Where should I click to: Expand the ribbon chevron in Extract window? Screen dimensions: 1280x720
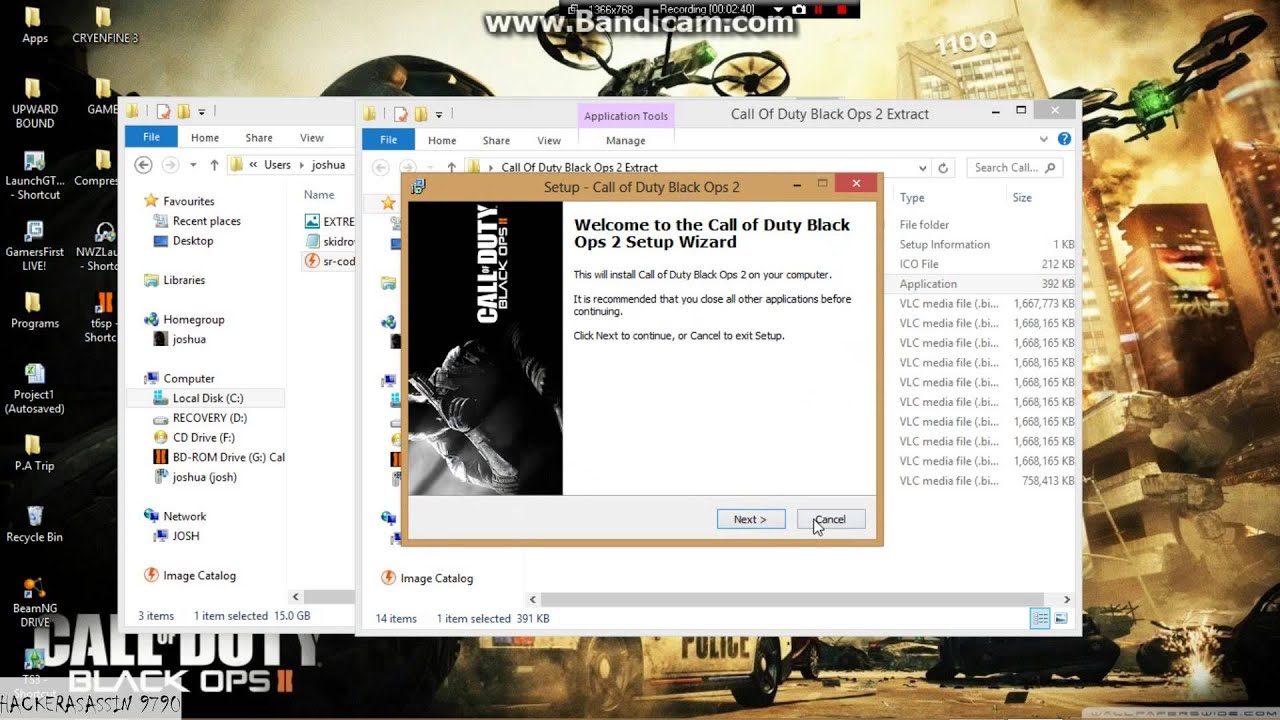tap(1043, 139)
